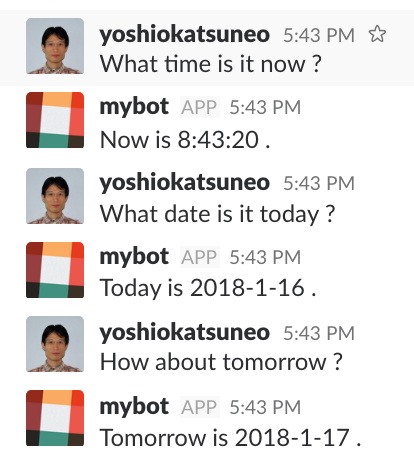Open yoshiokatsuneo's avatar on first message

click(x=55, y=46)
